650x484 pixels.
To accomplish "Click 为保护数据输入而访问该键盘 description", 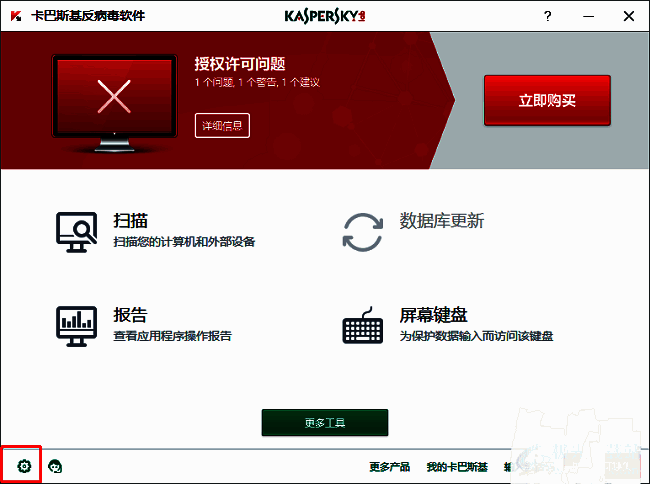I will pos(476,336).
